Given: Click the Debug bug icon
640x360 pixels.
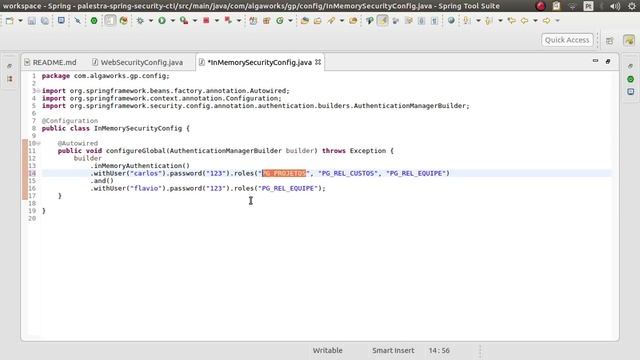Looking at the screenshot, I should (140, 20).
